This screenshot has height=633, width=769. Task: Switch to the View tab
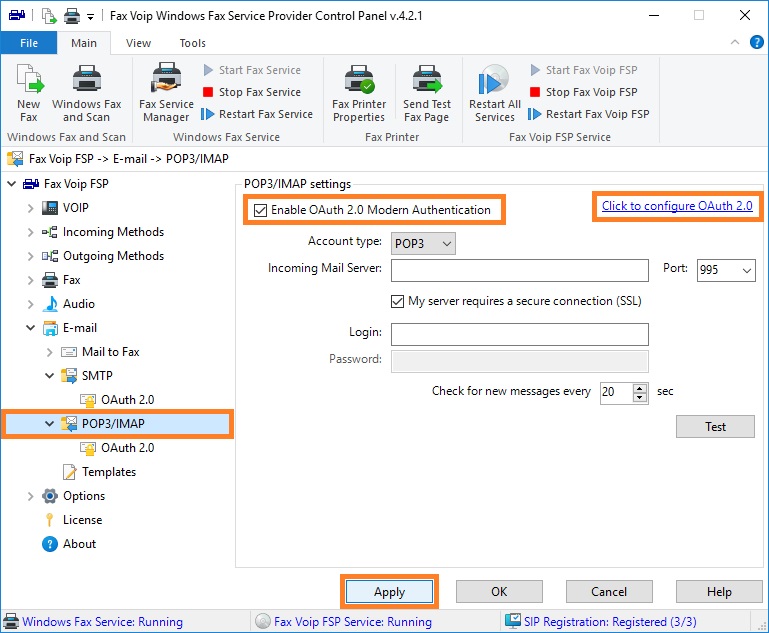pos(138,43)
